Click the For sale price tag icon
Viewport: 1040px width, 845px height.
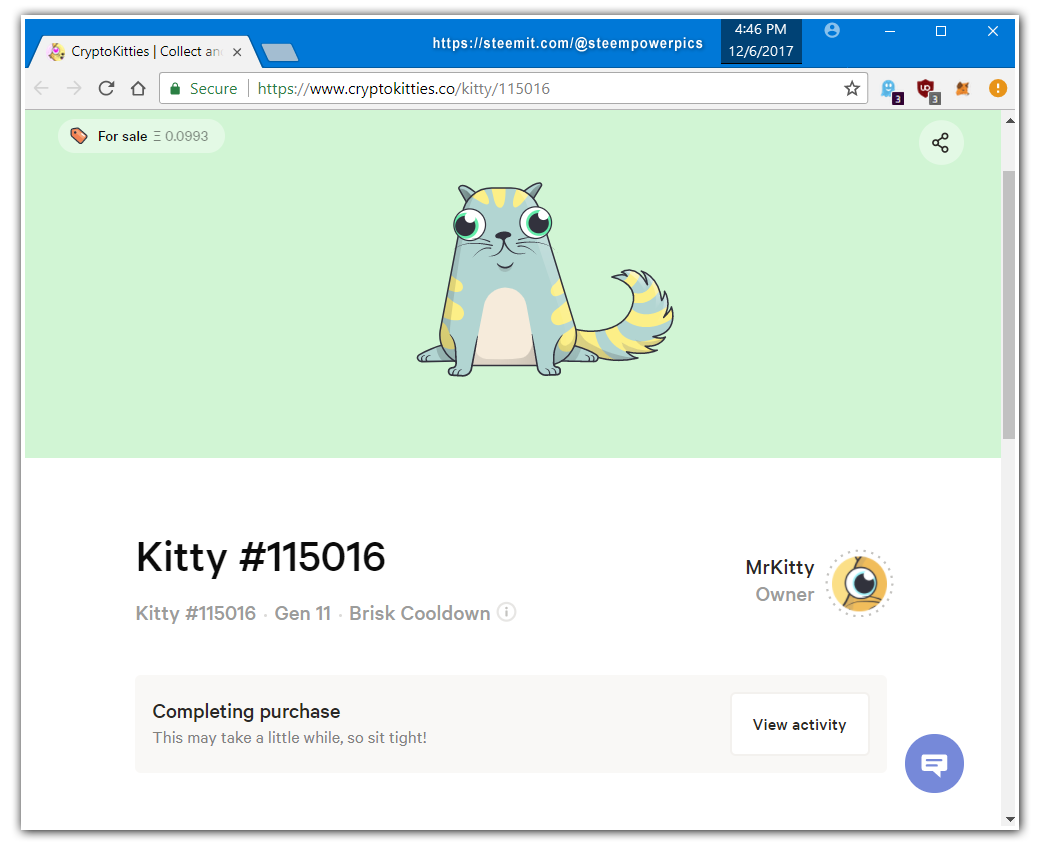coord(79,136)
